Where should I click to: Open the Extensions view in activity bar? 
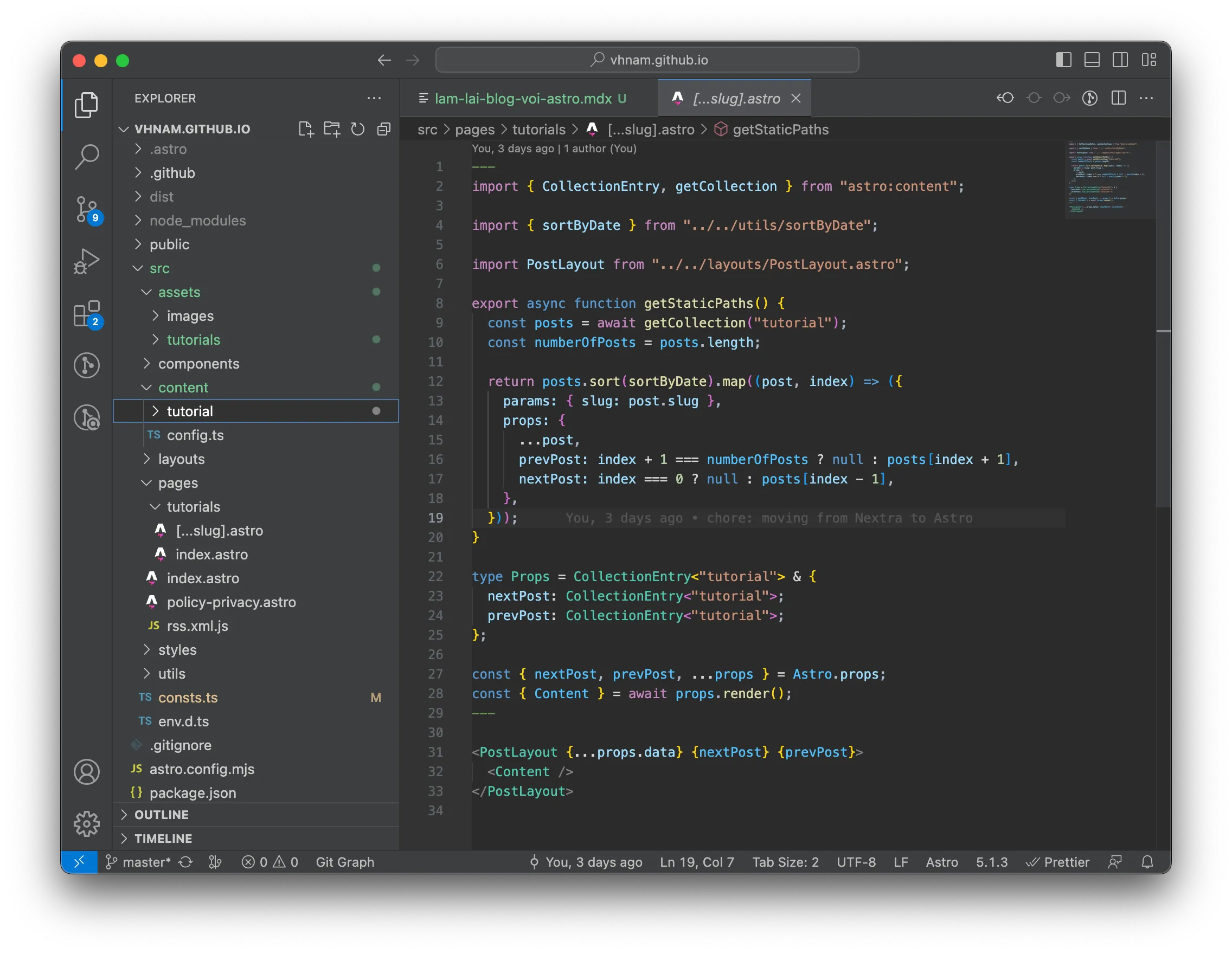[87, 314]
